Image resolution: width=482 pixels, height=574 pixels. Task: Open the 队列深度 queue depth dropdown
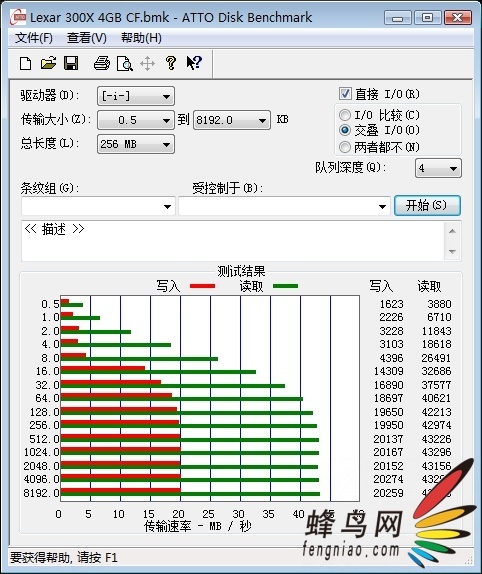click(x=438, y=168)
